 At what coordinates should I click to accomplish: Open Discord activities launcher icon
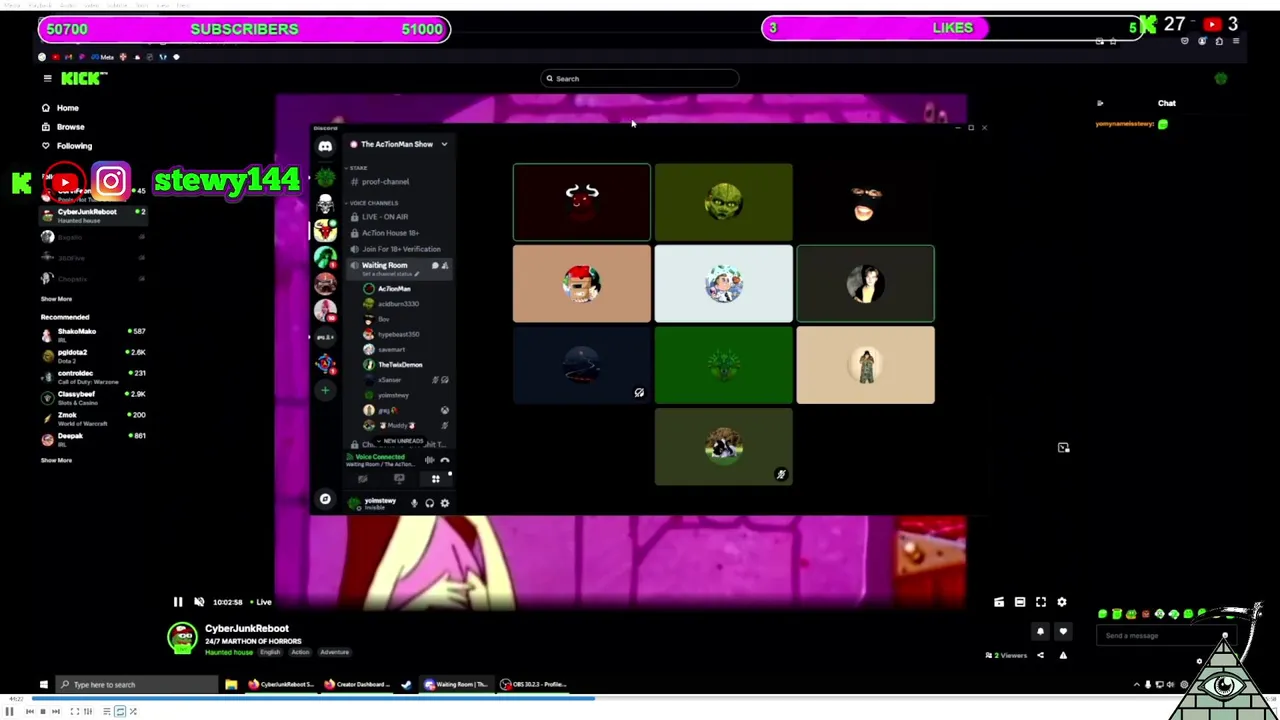[x=435, y=479]
